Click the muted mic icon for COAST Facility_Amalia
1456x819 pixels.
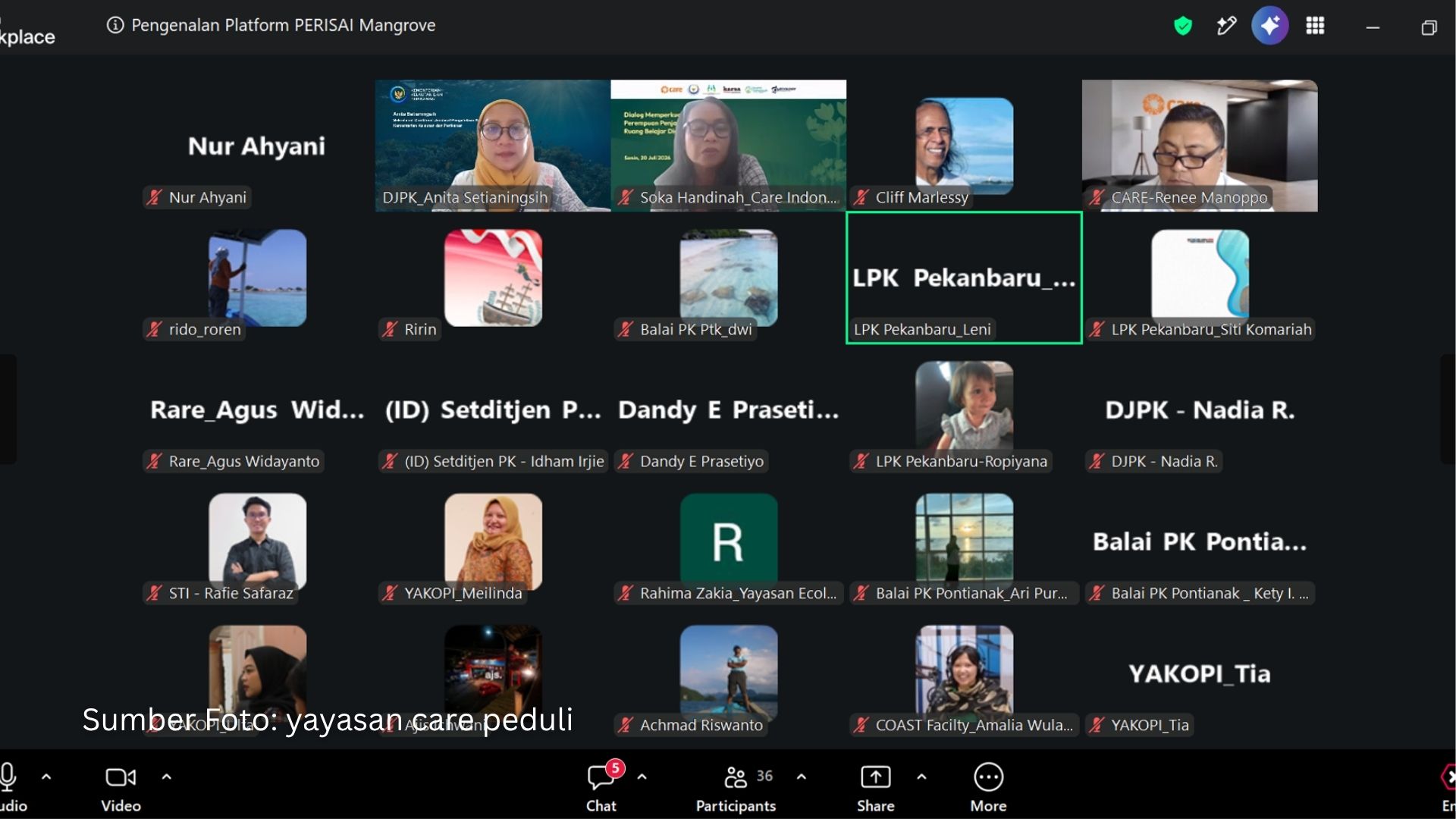(861, 725)
